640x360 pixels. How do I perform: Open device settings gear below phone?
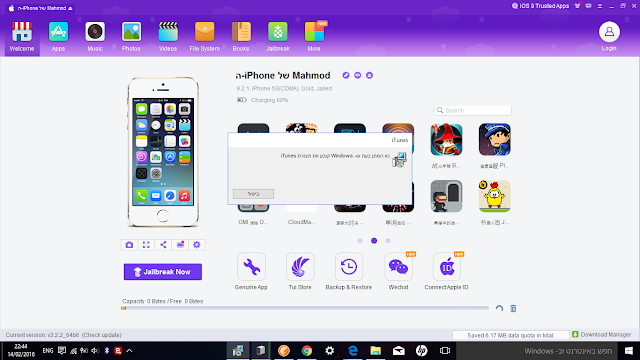[x=197, y=244]
